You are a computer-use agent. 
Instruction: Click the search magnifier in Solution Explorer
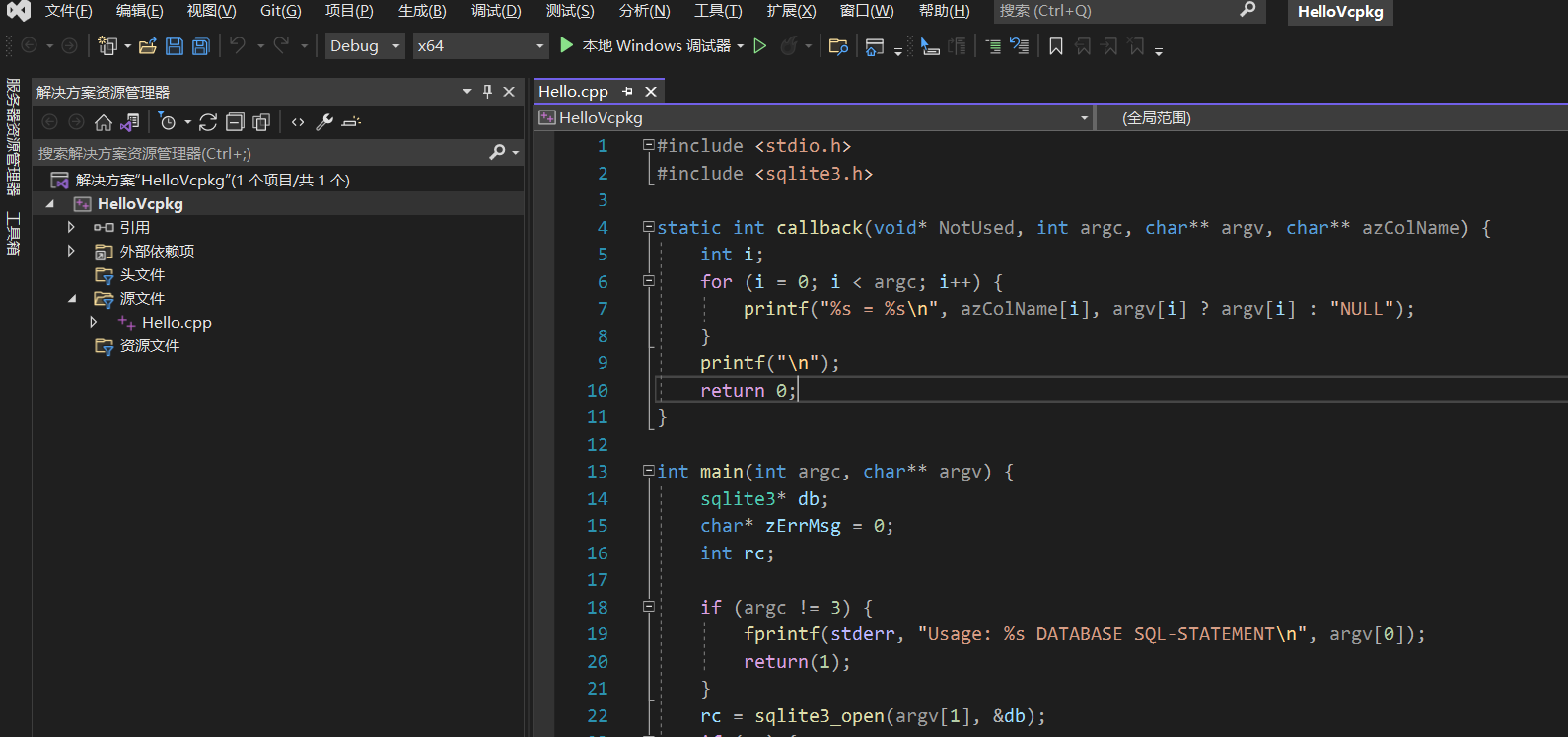497,152
